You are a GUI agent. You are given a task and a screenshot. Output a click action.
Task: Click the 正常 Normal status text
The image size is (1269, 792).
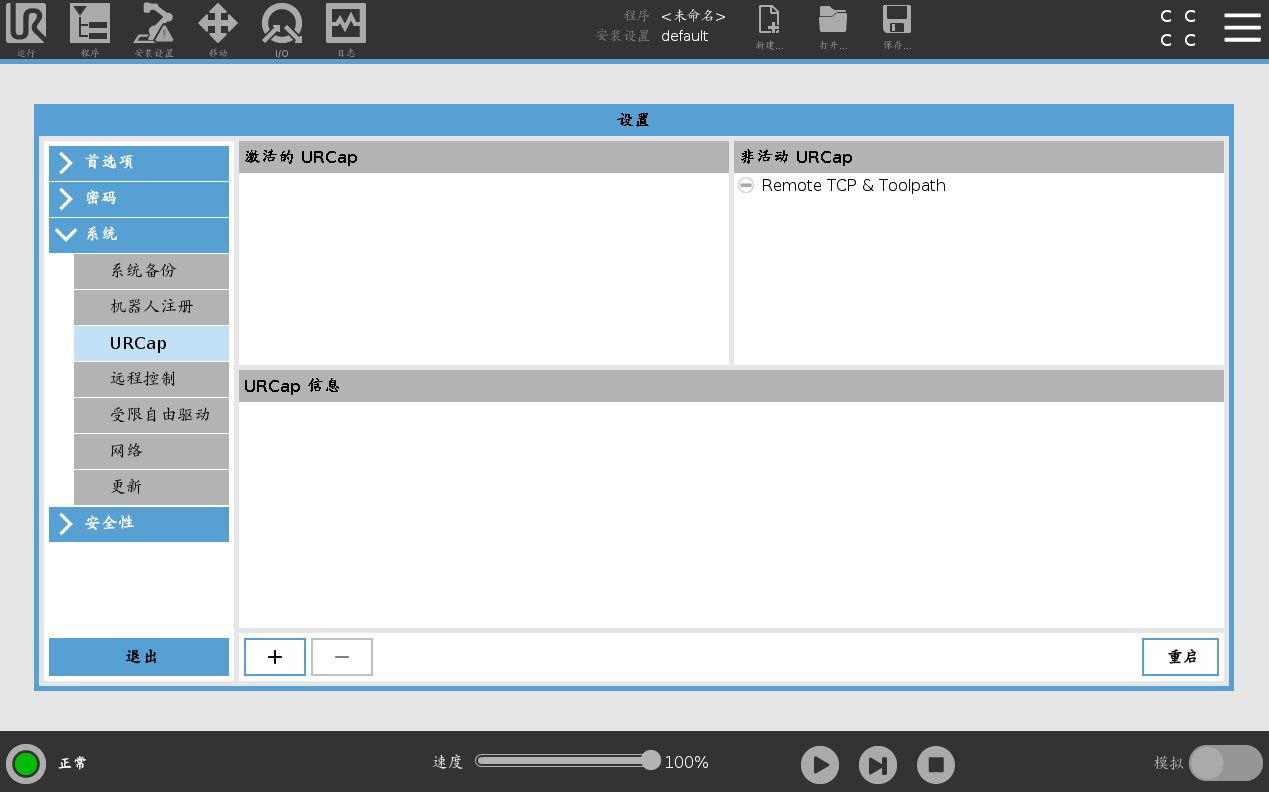[x=73, y=764]
